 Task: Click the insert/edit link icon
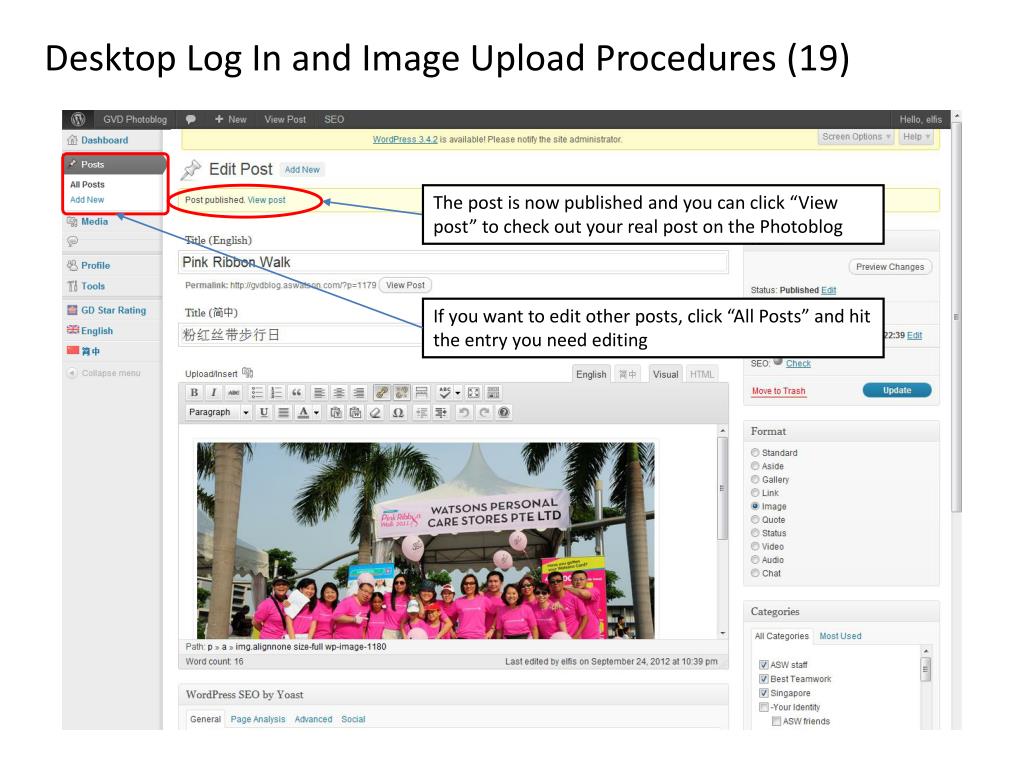[x=382, y=392]
